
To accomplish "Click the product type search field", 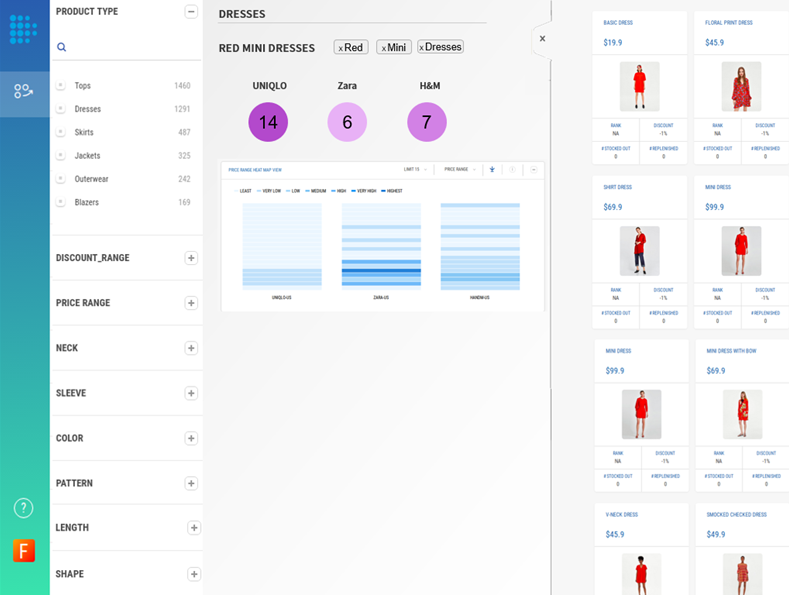I will click(127, 47).
